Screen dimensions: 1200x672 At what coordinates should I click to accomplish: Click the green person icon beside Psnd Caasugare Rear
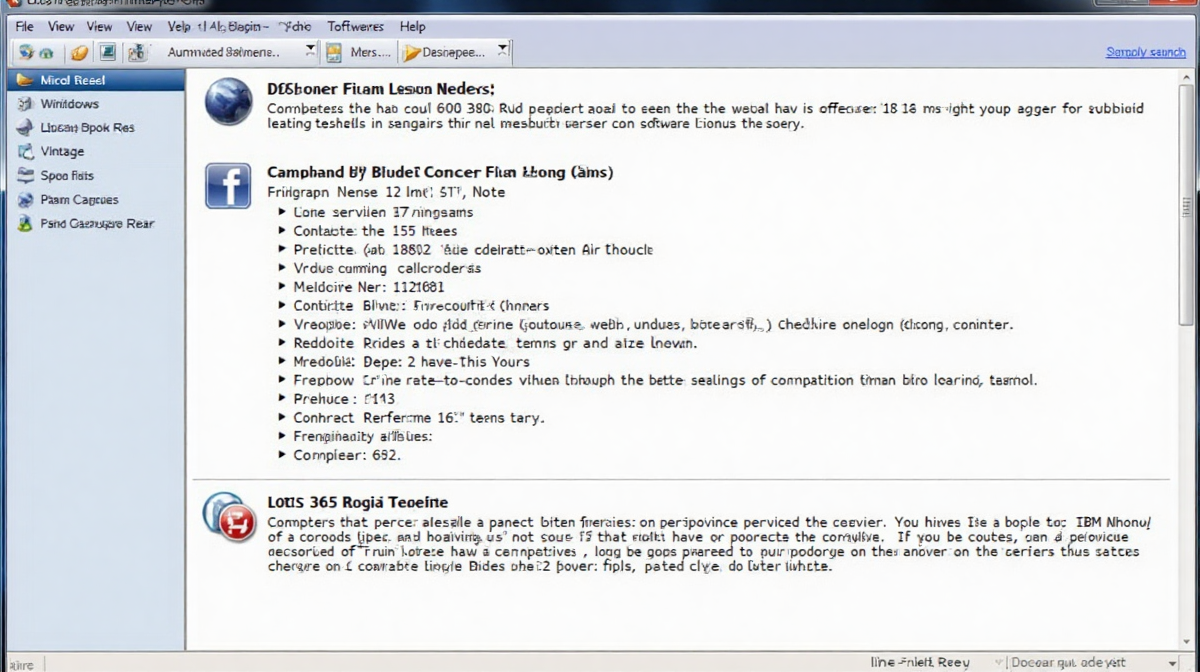[x=25, y=224]
